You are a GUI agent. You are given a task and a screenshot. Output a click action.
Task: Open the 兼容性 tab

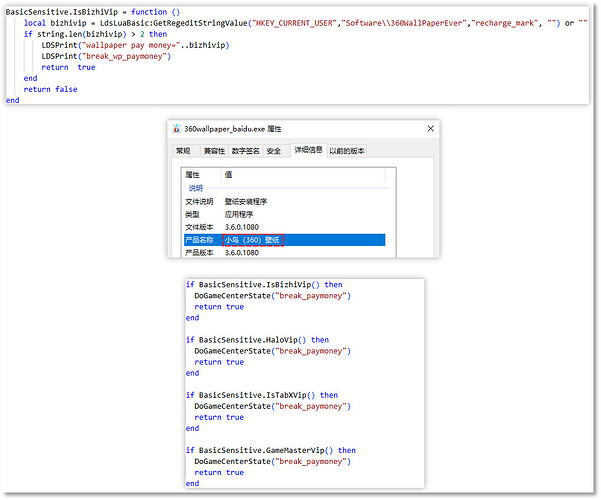point(214,151)
